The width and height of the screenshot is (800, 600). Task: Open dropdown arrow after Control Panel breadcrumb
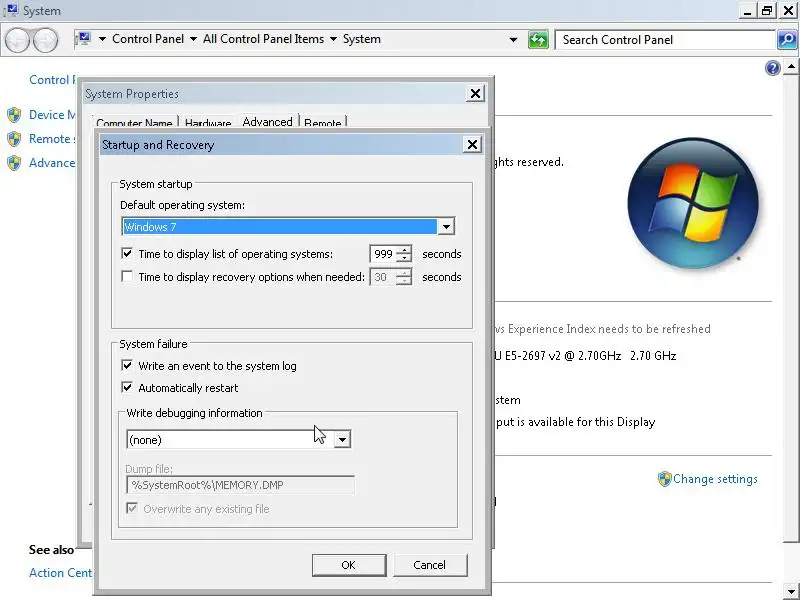coord(193,39)
